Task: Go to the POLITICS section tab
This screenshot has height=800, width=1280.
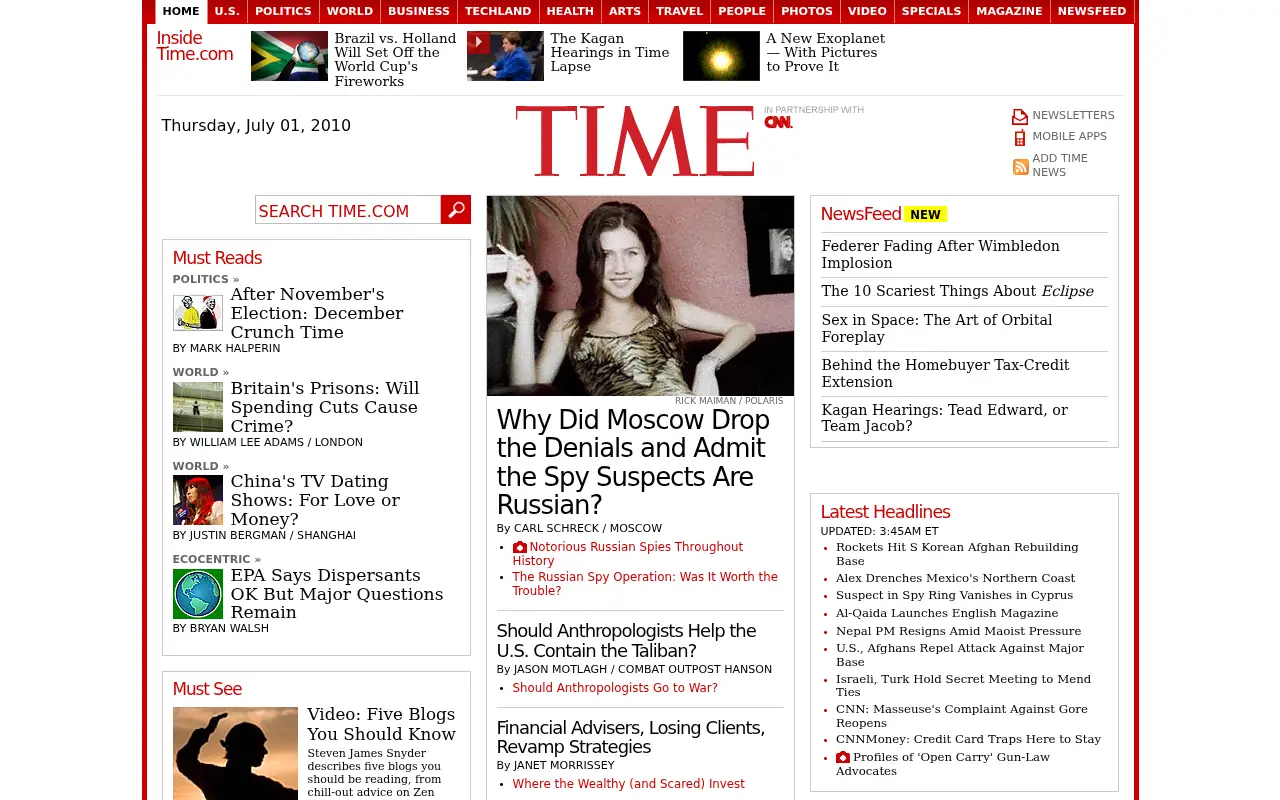Action: point(283,11)
